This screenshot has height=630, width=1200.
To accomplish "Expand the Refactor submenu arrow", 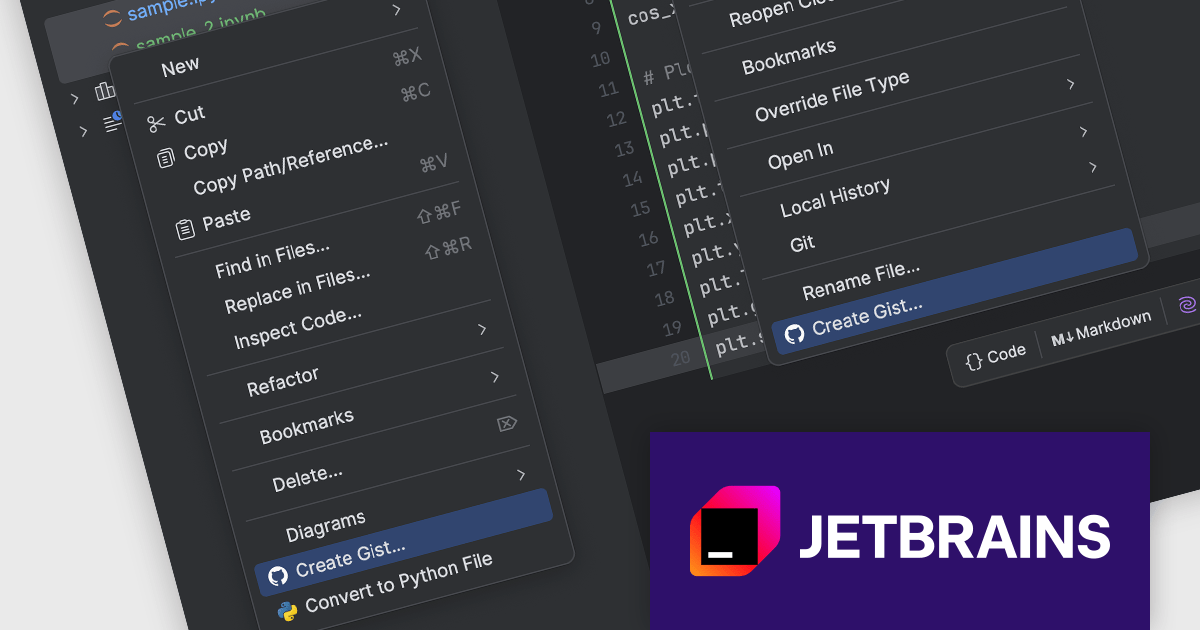I will point(482,329).
